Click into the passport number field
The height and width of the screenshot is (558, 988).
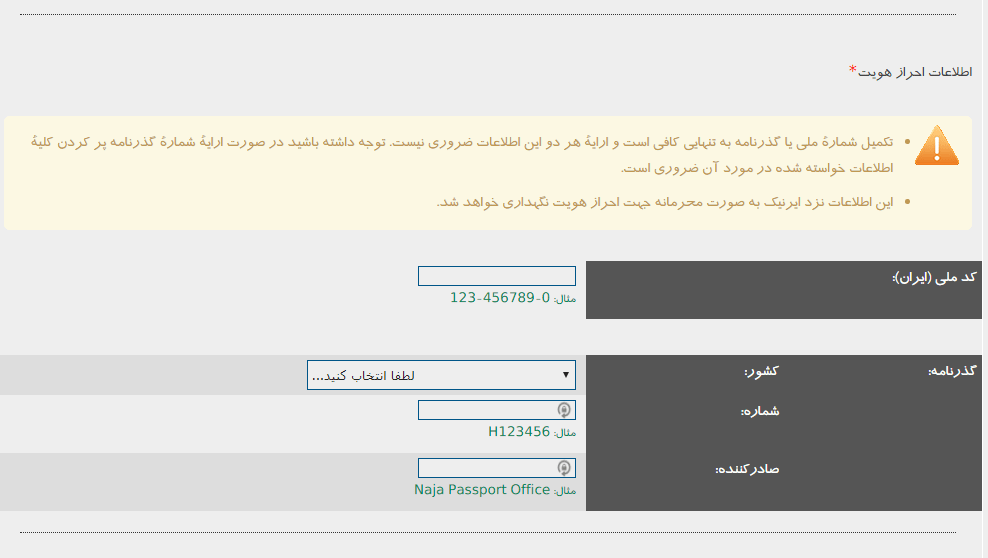[x=487, y=410]
